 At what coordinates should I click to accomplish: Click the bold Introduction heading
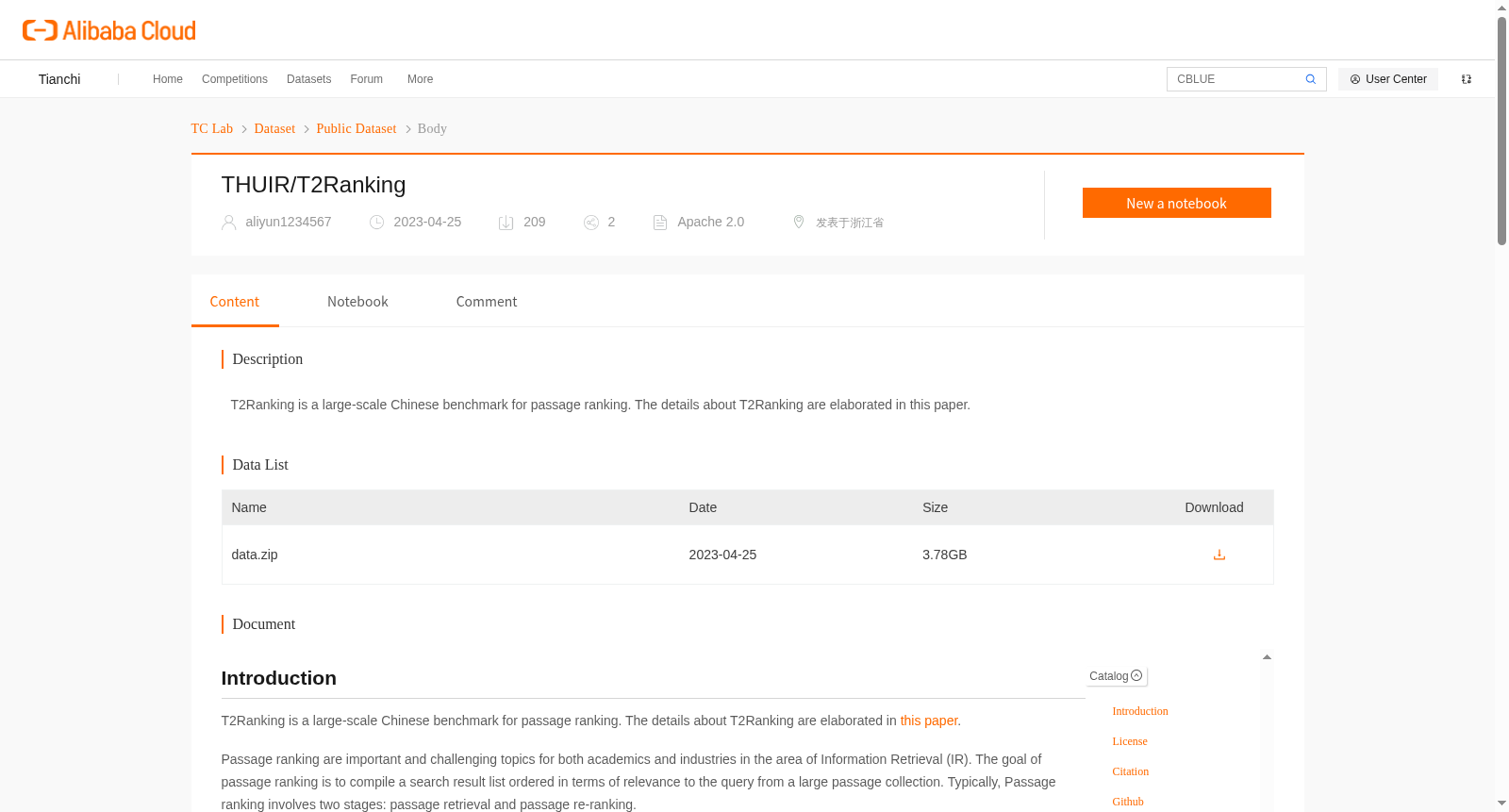(279, 678)
